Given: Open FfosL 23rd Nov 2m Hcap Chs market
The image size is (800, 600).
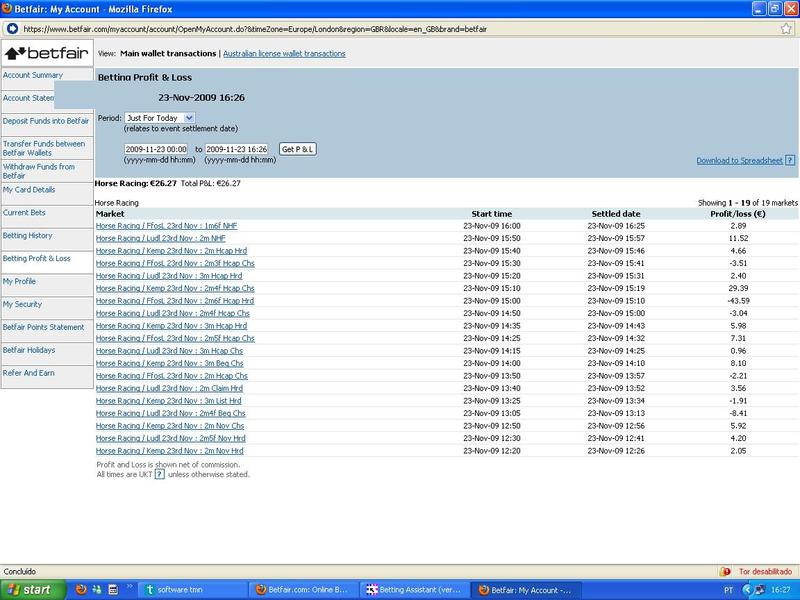Looking at the screenshot, I should coord(172,376).
